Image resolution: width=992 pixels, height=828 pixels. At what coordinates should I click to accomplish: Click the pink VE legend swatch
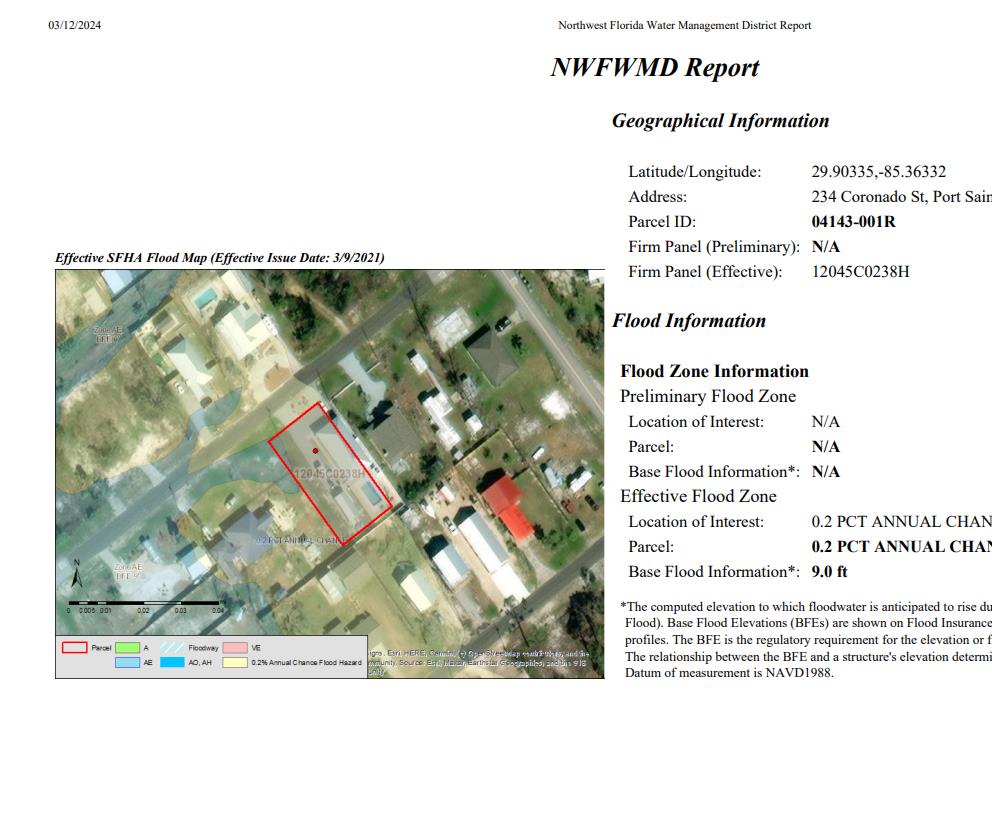(x=234, y=648)
